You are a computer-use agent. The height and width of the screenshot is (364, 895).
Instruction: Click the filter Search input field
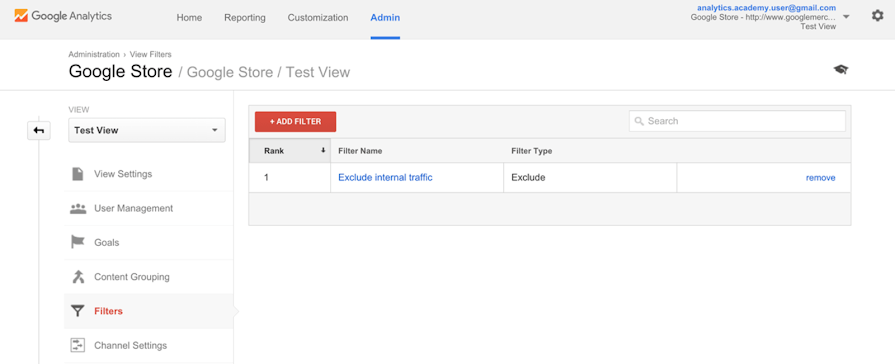coord(737,121)
